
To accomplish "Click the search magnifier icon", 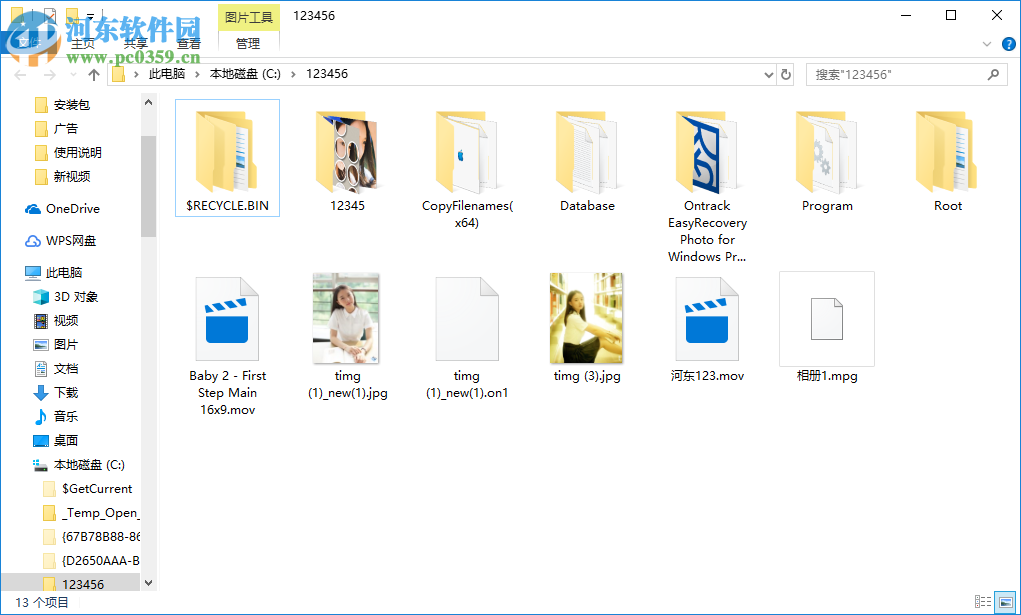I will pyautogui.click(x=993, y=75).
